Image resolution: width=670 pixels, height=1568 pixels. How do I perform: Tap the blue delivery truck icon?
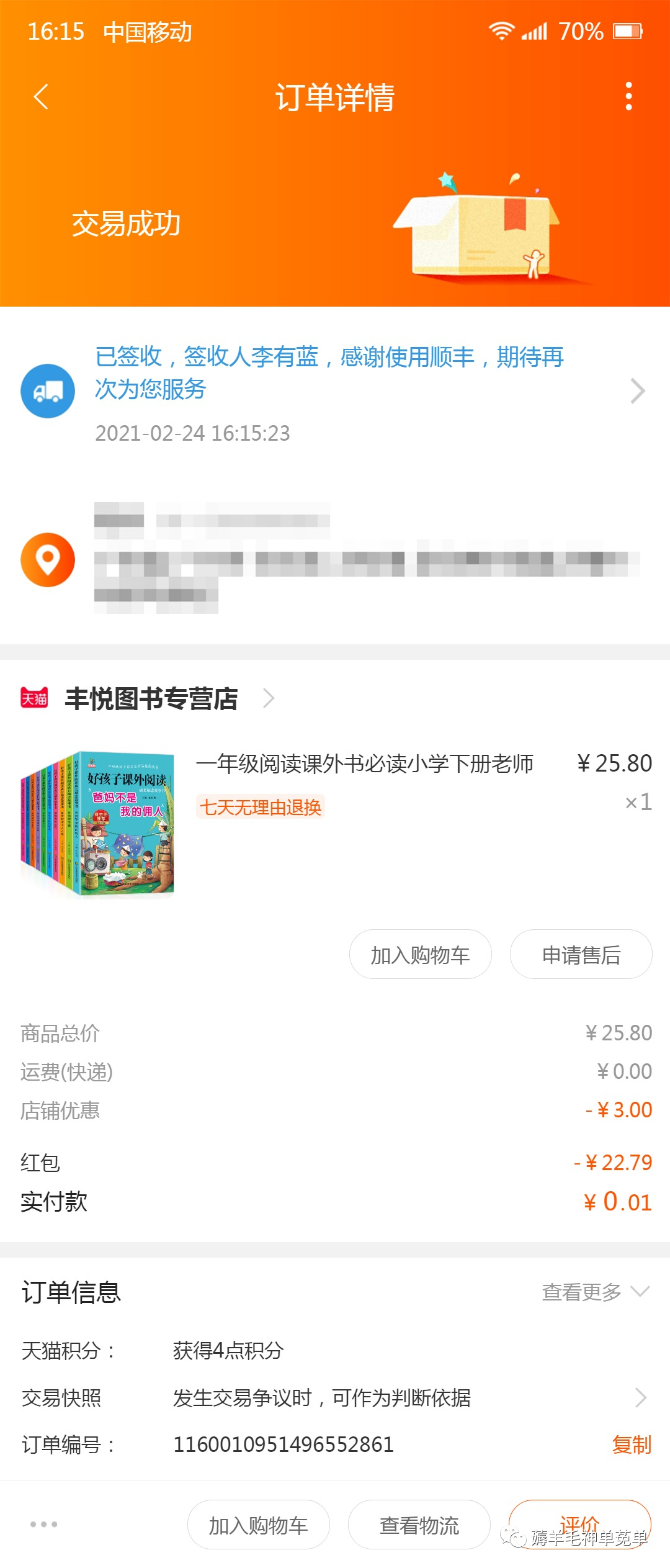48,391
